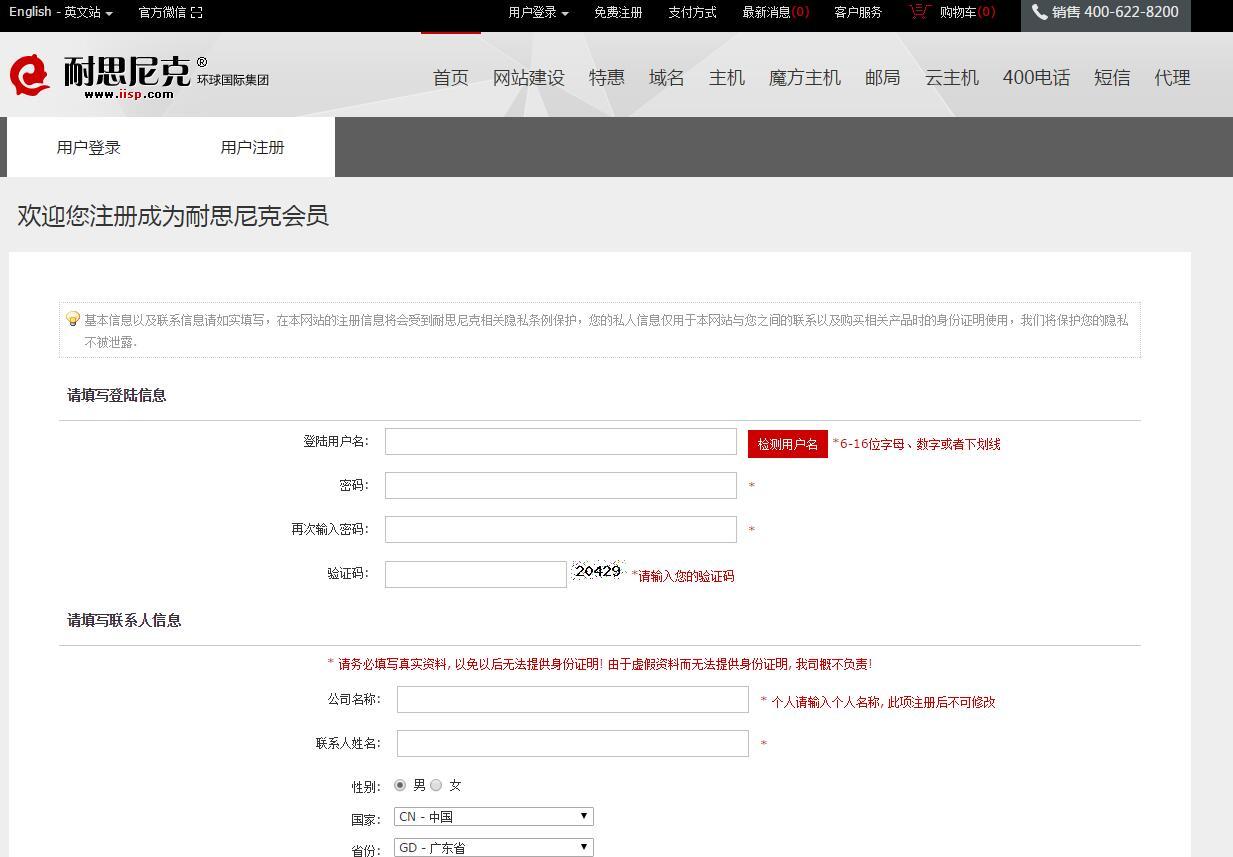Click the 请填写联系人信息 section heading
1233x857 pixels.
coord(124,620)
